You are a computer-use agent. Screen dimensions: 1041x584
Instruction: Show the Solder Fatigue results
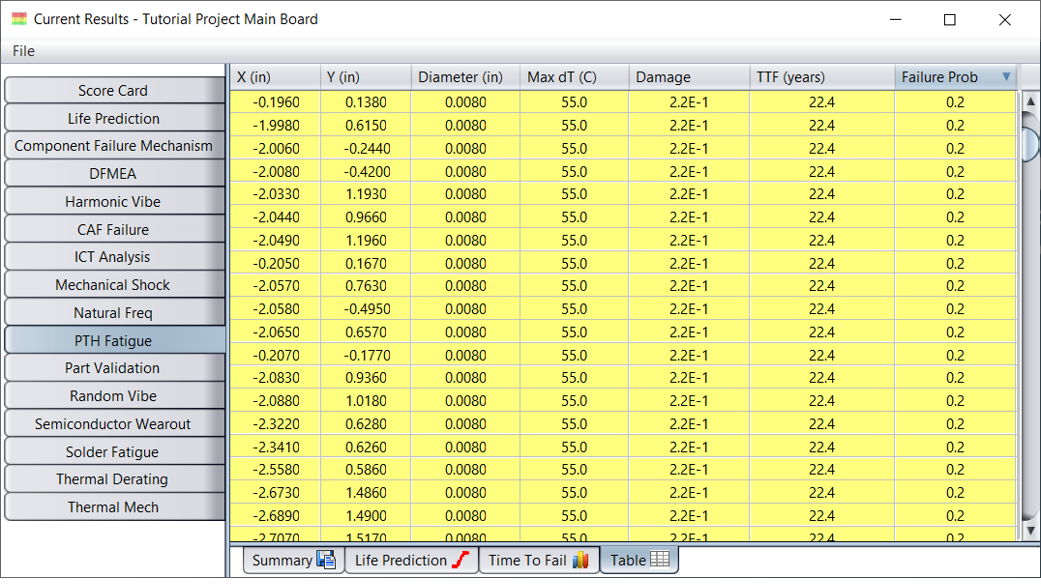click(114, 452)
